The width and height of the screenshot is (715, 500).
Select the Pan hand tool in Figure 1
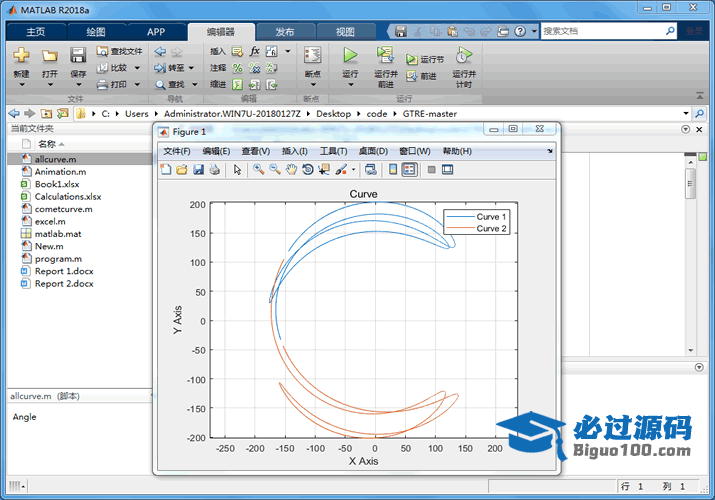pyautogui.click(x=291, y=170)
